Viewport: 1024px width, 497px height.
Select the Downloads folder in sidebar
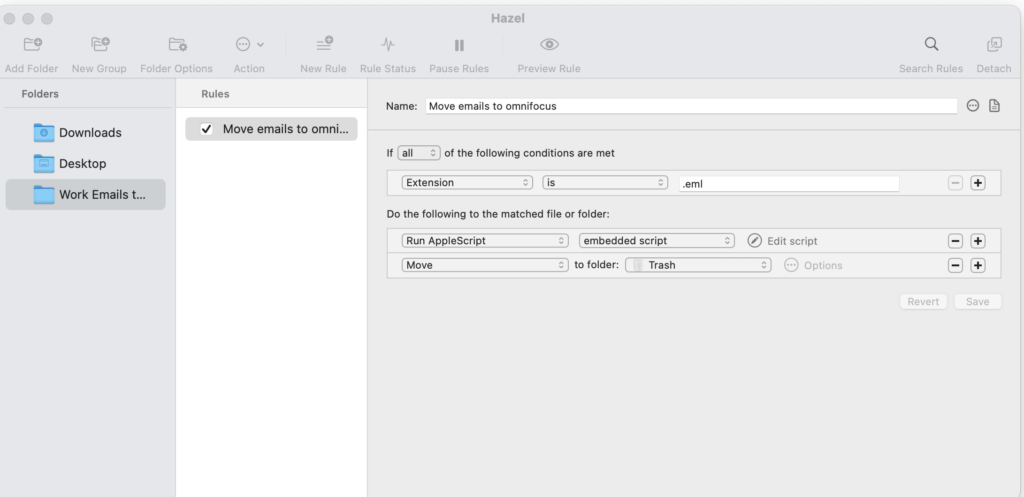click(89, 133)
